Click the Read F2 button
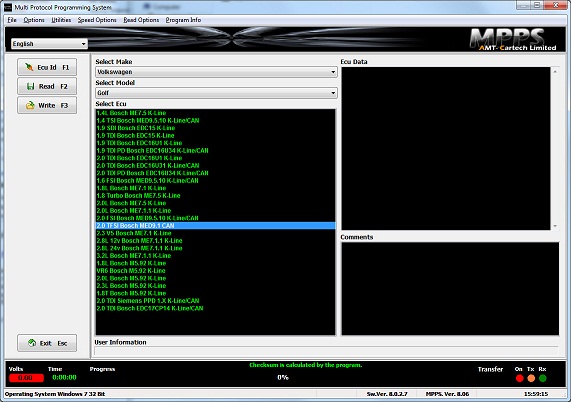The height and width of the screenshot is (402, 571). click(47, 86)
